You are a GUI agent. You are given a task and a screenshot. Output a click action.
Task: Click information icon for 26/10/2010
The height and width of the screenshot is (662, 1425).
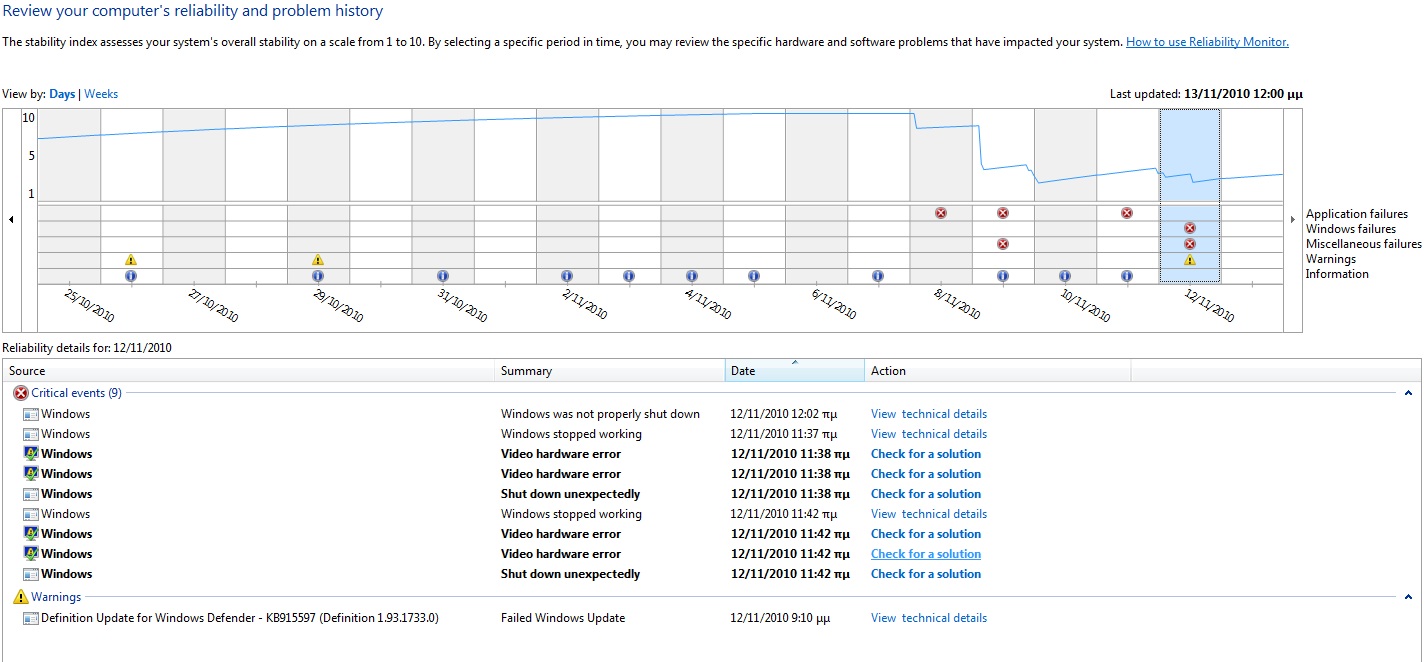131,276
